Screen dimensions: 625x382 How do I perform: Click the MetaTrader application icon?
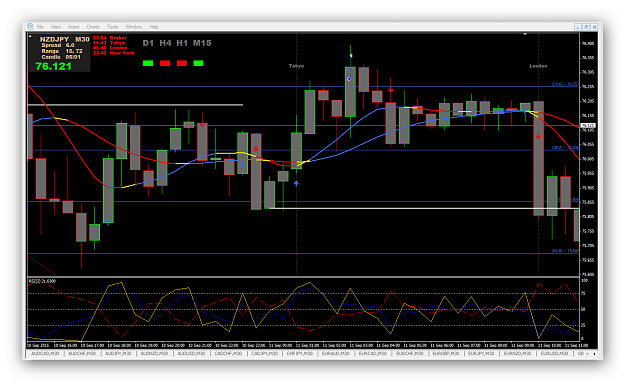click(x=30, y=26)
